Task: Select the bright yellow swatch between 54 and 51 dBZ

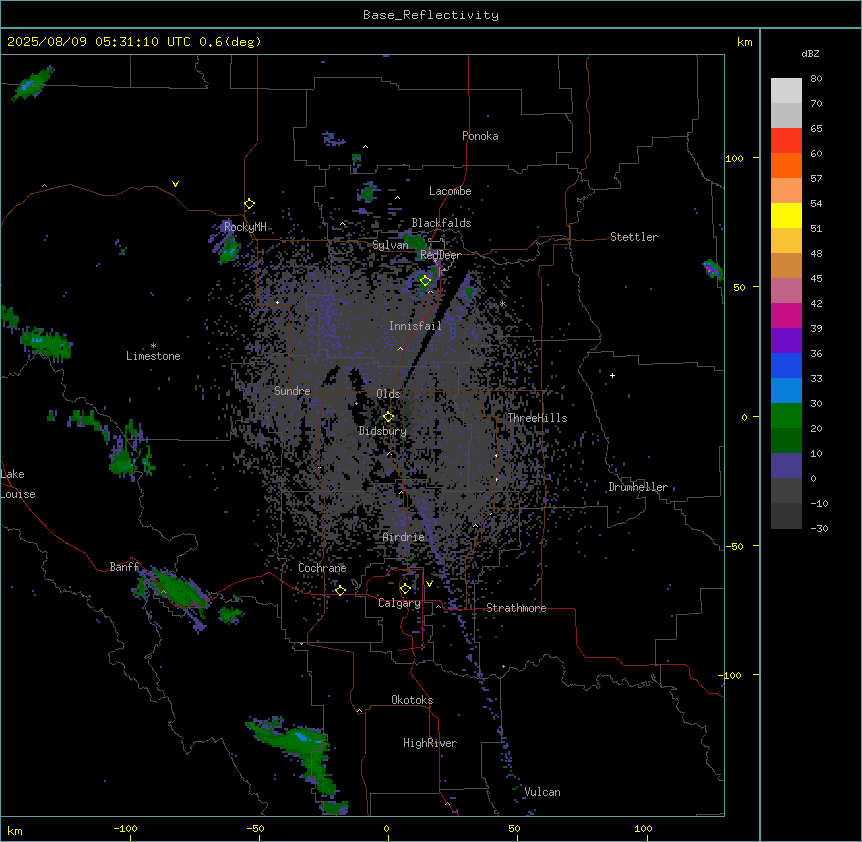Action: point(786,215)
